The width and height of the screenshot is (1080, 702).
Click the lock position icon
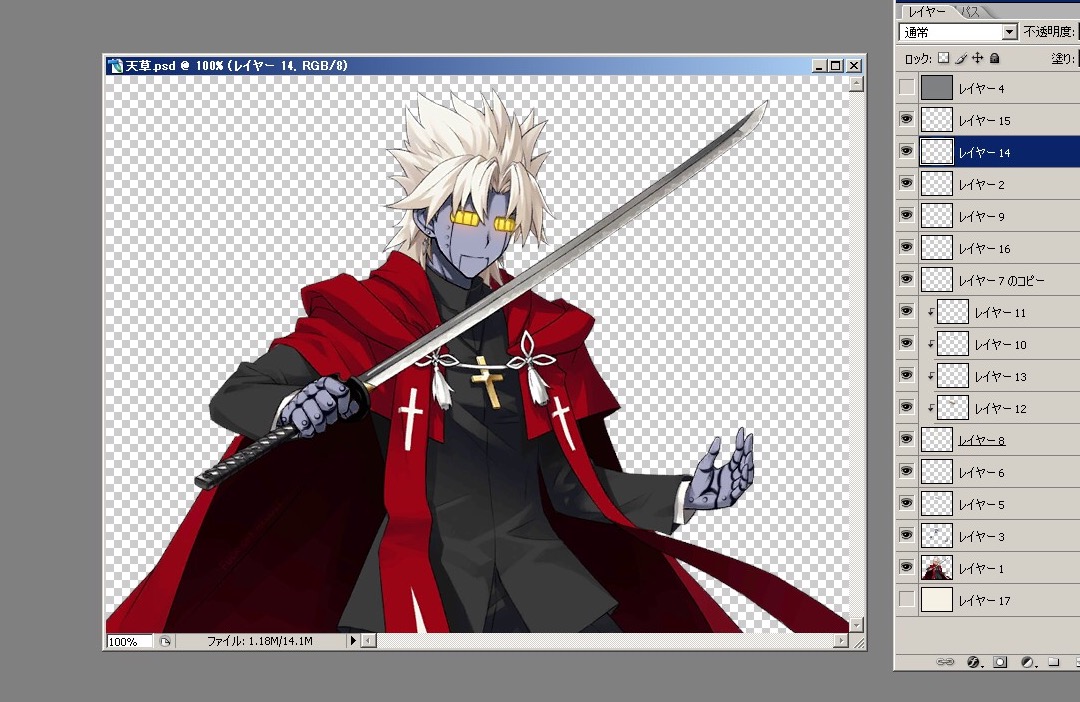pos(978,59)
